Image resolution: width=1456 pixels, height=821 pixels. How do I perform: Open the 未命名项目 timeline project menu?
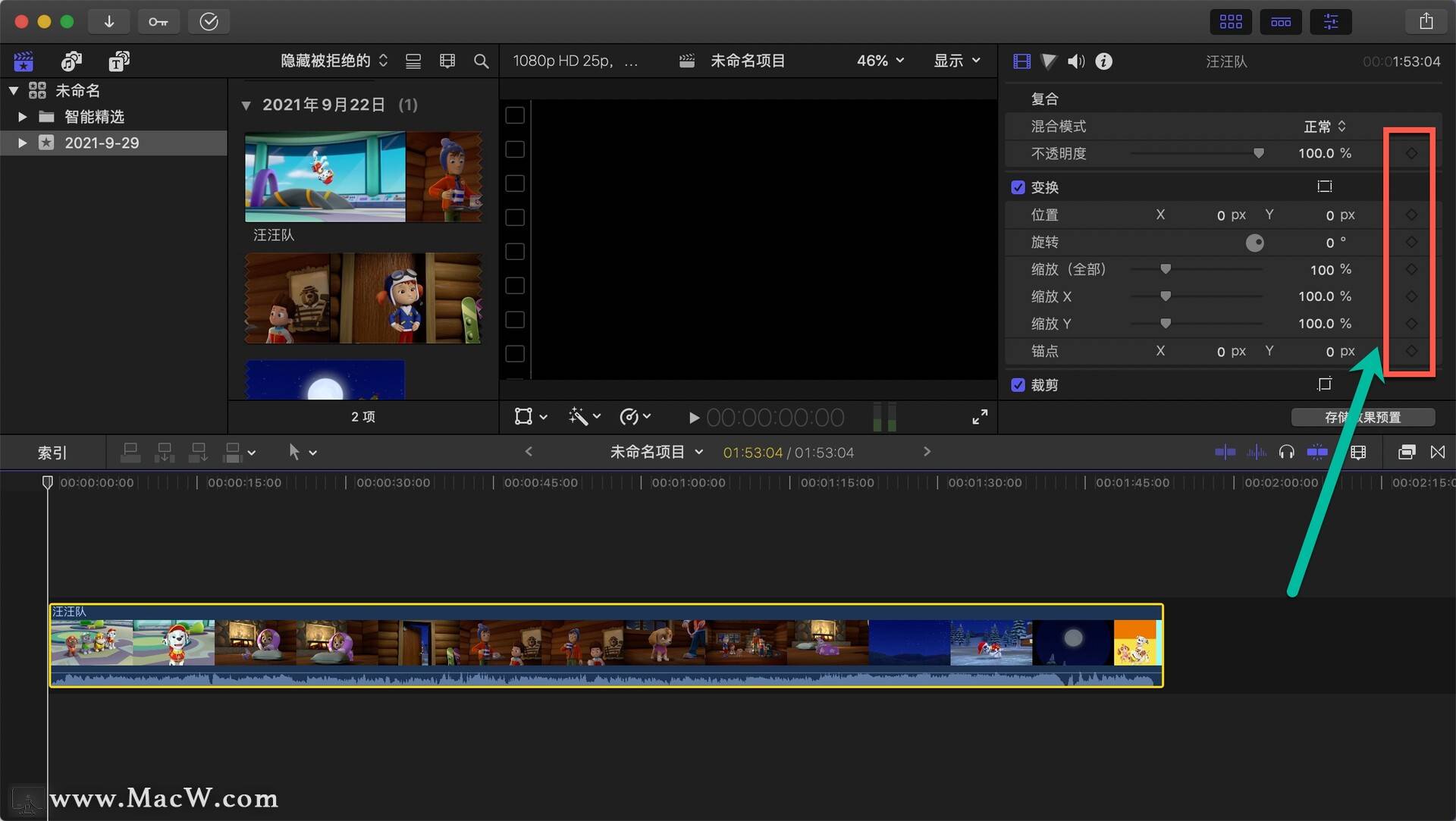tap(657, 452)
